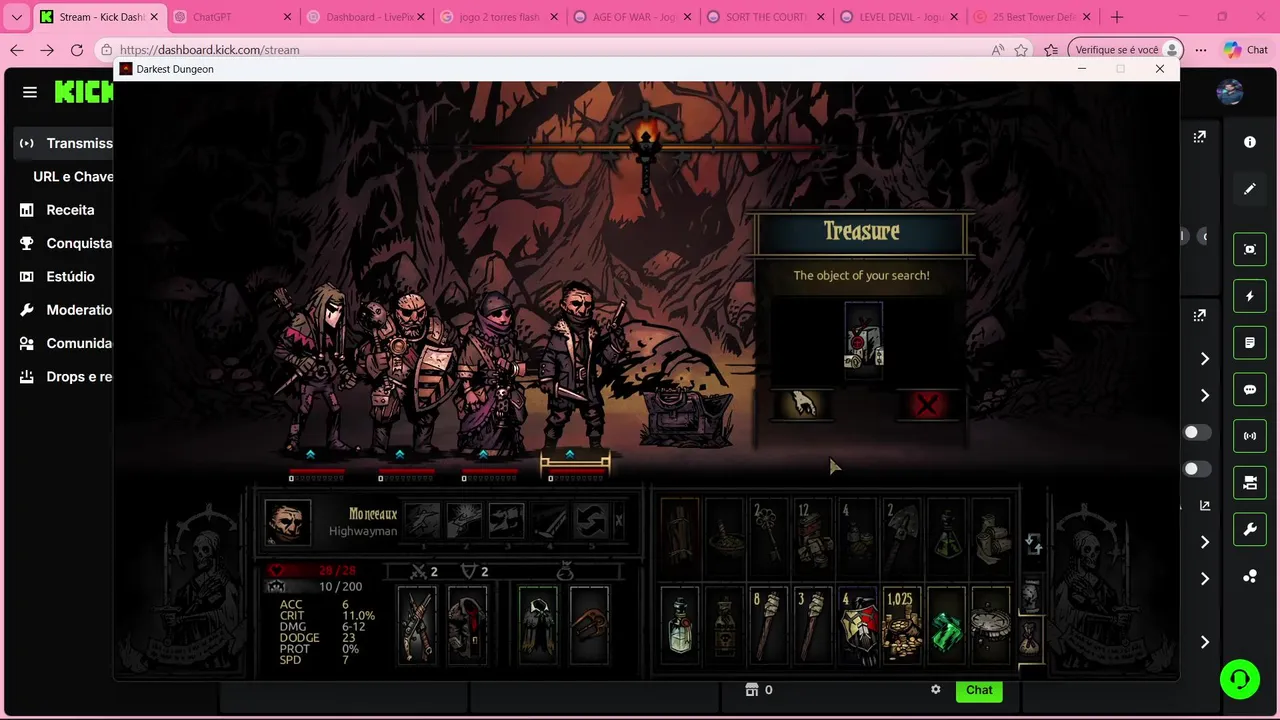Select the front-rank hero Monceaux in party
The width and height of the screenshot is (1280, 720).
click(x=577, y=365)
